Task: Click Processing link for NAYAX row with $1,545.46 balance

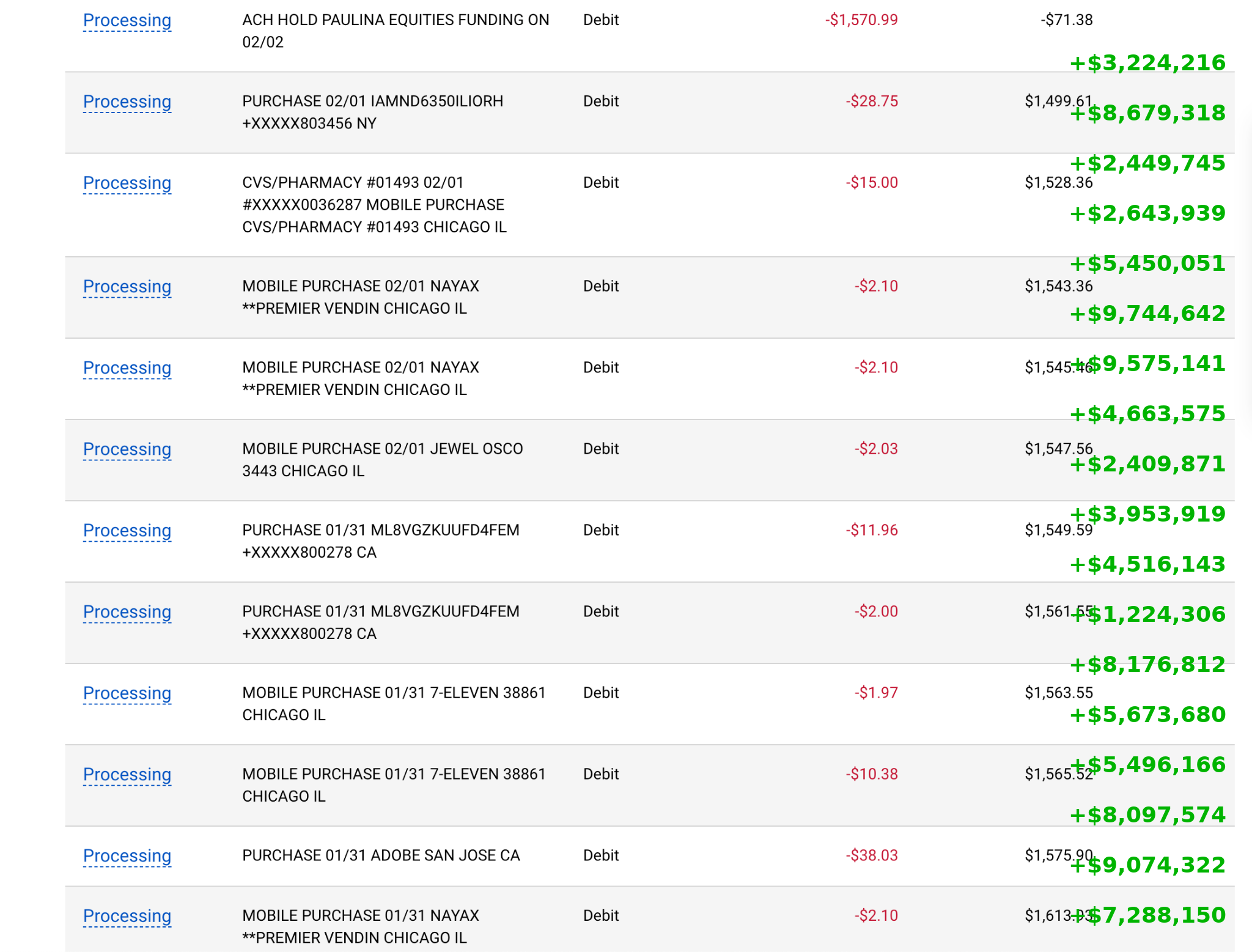Action: (x=127, y=367)
